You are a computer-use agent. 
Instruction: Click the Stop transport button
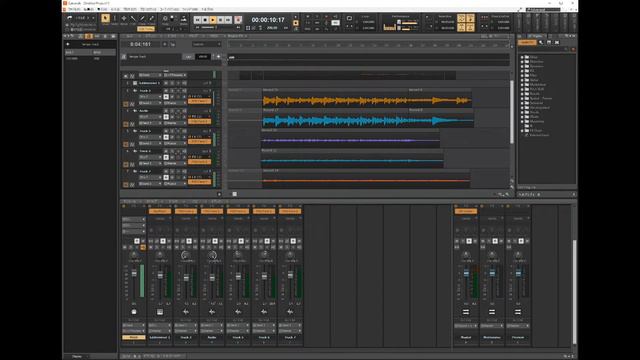coord(205,20)
